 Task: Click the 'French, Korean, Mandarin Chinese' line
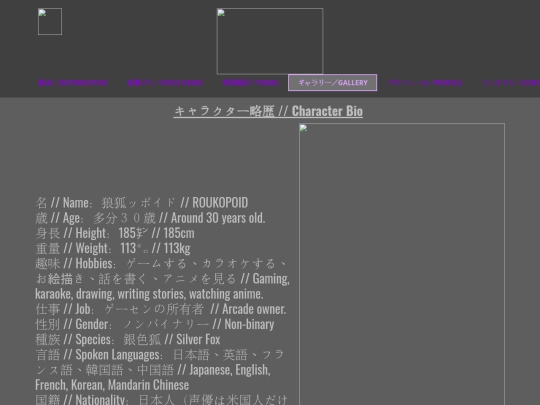[x=112, y=385]
